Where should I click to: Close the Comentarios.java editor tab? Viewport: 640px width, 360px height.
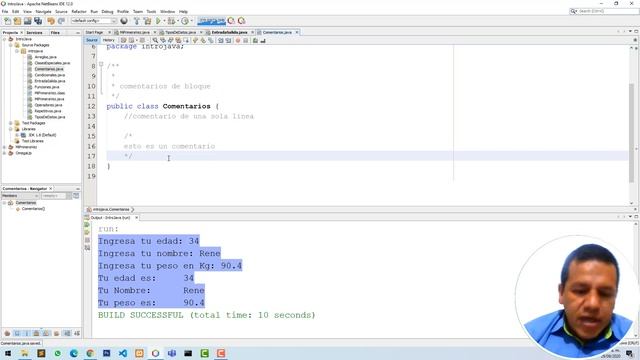point(297,32)
